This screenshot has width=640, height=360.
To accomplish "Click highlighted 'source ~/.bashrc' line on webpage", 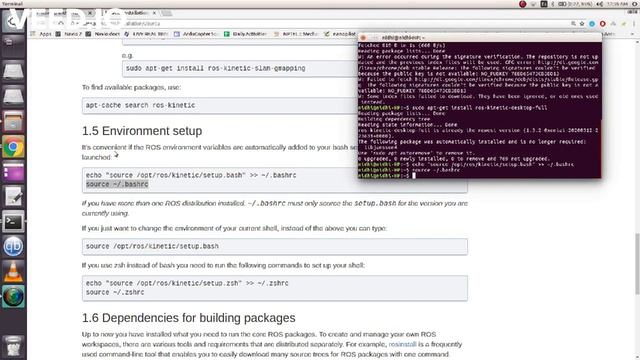I will [x=117, y=184].
